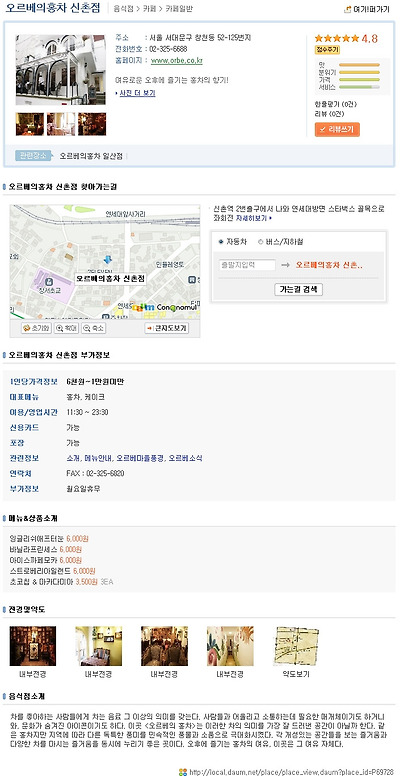The image size is (400, 776).
Task: Click the 스트로베리아일랜드 menu item
Action: pos(41,571)
